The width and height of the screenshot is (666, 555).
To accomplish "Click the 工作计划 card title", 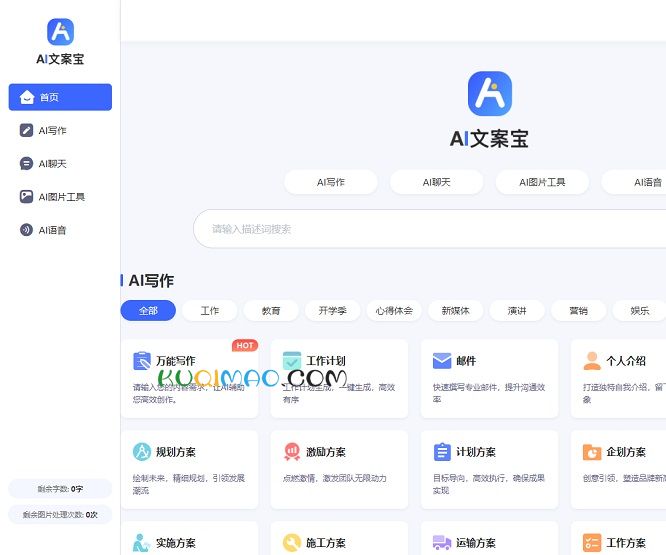I will click(x=326, y=361).
